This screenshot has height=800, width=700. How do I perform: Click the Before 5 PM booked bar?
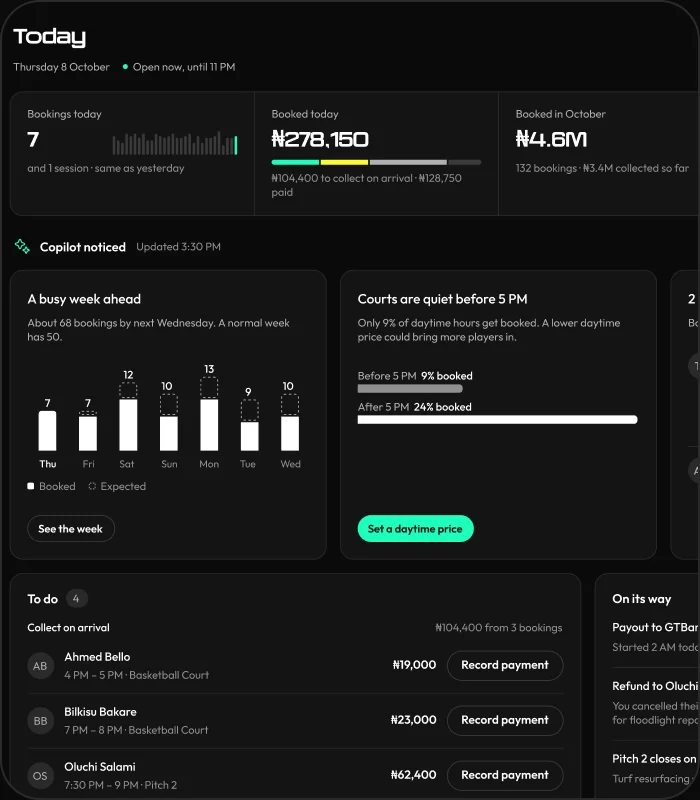tap(410, 389)
